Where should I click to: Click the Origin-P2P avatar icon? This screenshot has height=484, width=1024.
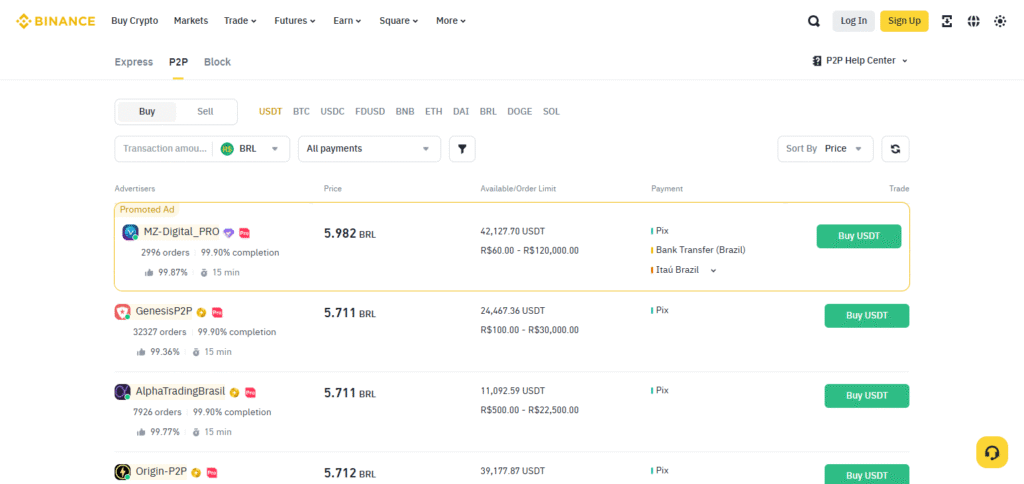click(x=122, y=472)
